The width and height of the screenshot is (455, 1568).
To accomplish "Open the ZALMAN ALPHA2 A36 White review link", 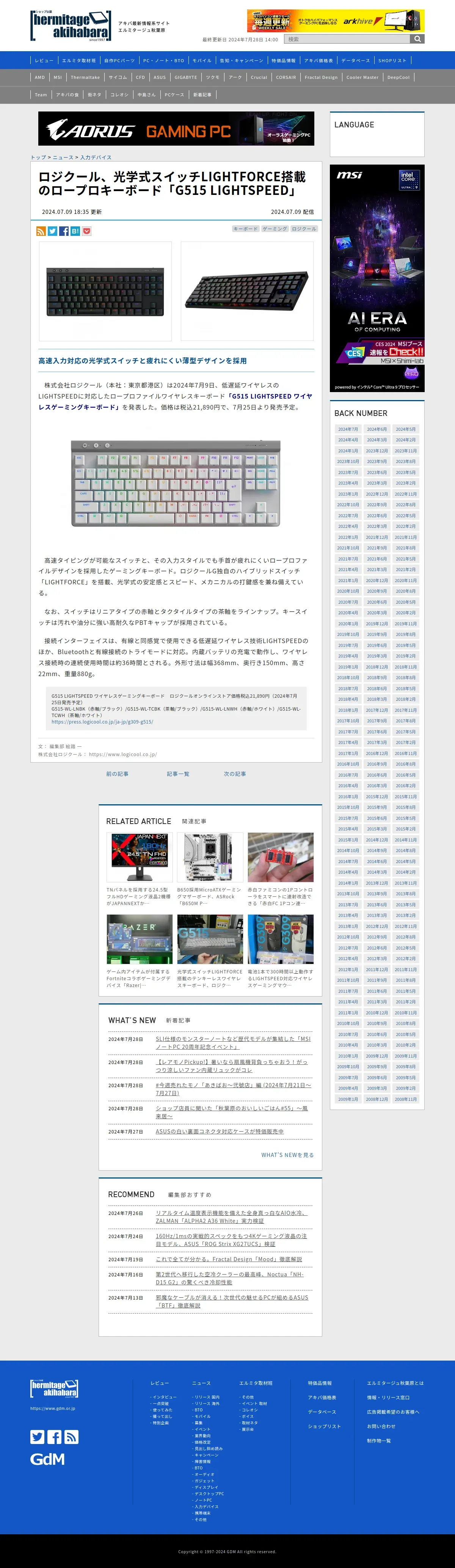I will pyautogui.click(x=232, y=1217).
